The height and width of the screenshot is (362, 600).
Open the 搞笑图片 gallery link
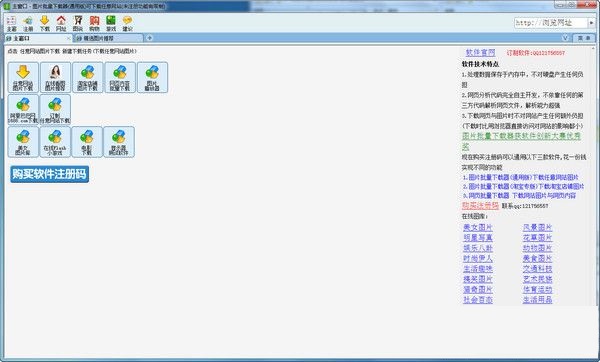(x=478, y=279)
